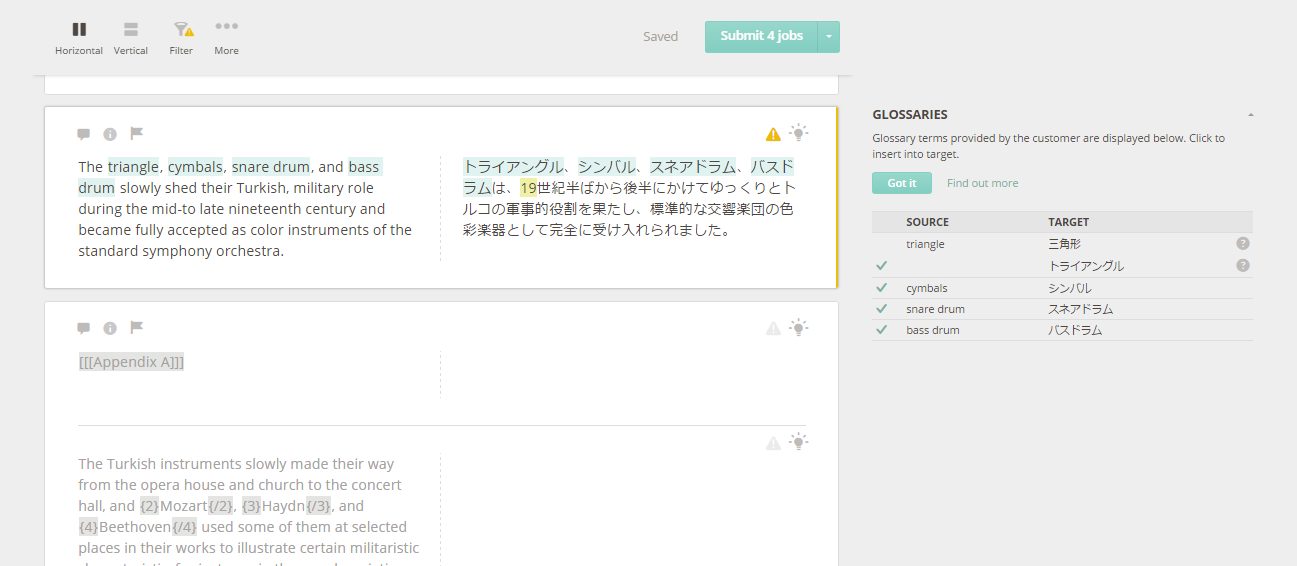This screenshot has height=566, width=1297.
Task: Open the Find out more link
Action: click(x=982, y=183)
